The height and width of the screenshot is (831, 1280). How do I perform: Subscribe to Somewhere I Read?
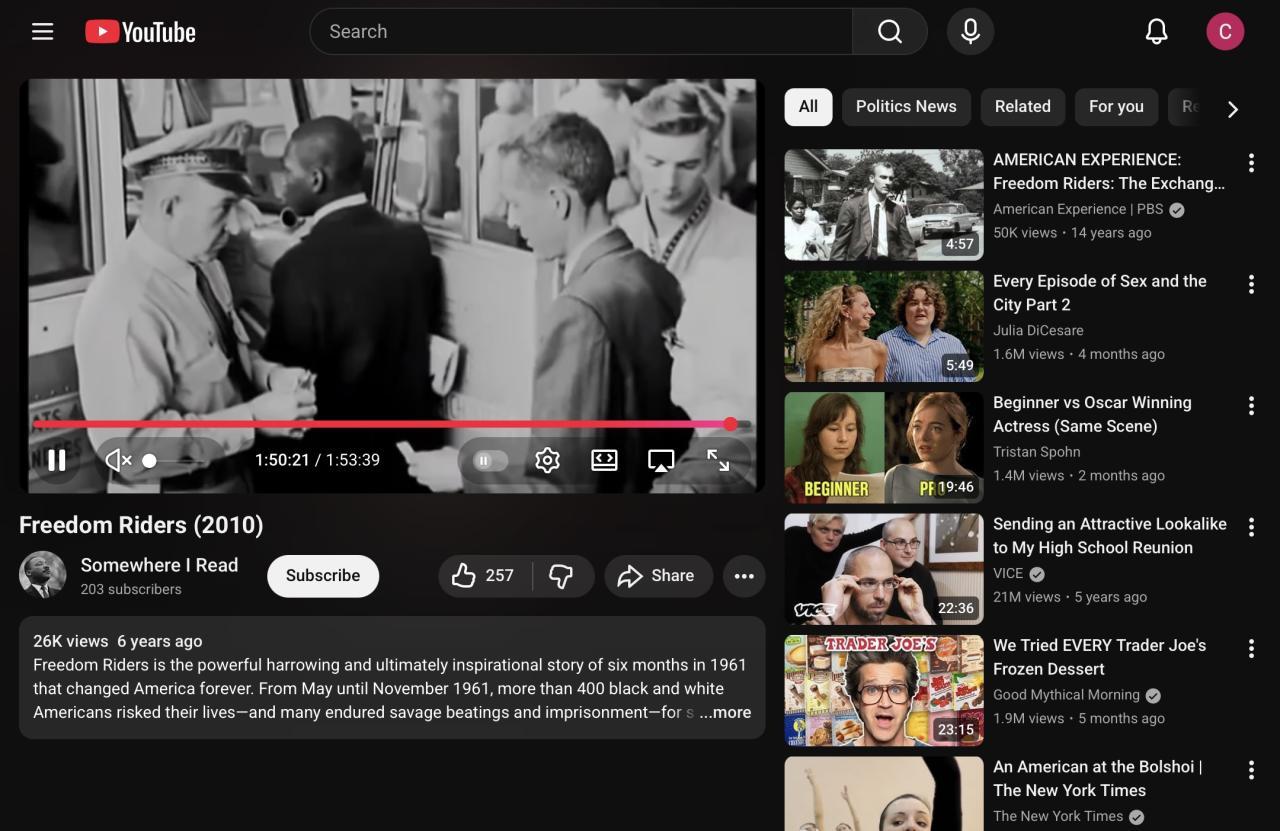pos(323,576)
